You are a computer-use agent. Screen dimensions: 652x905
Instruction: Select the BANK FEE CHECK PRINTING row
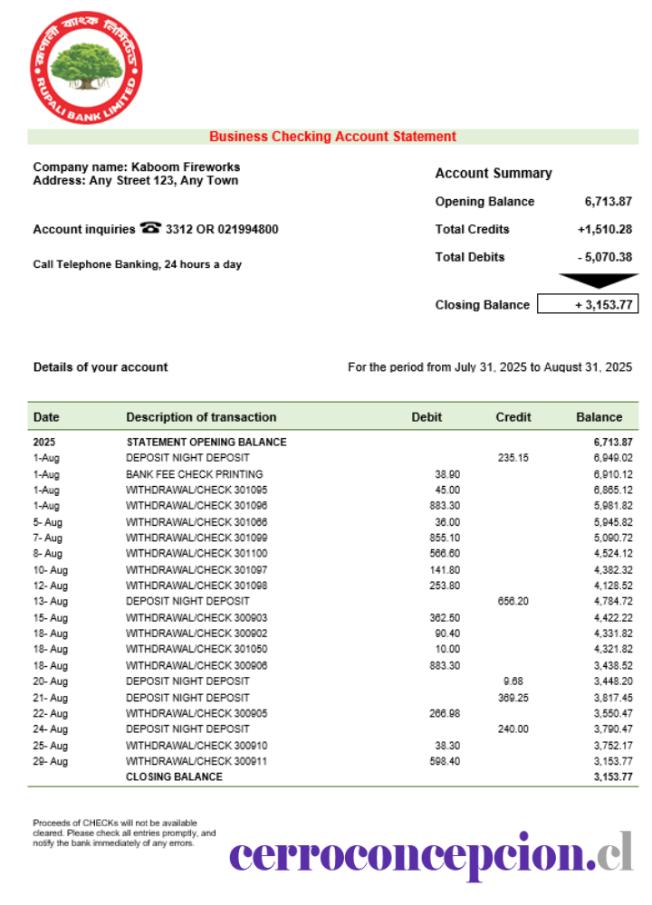tap(333, 474)
